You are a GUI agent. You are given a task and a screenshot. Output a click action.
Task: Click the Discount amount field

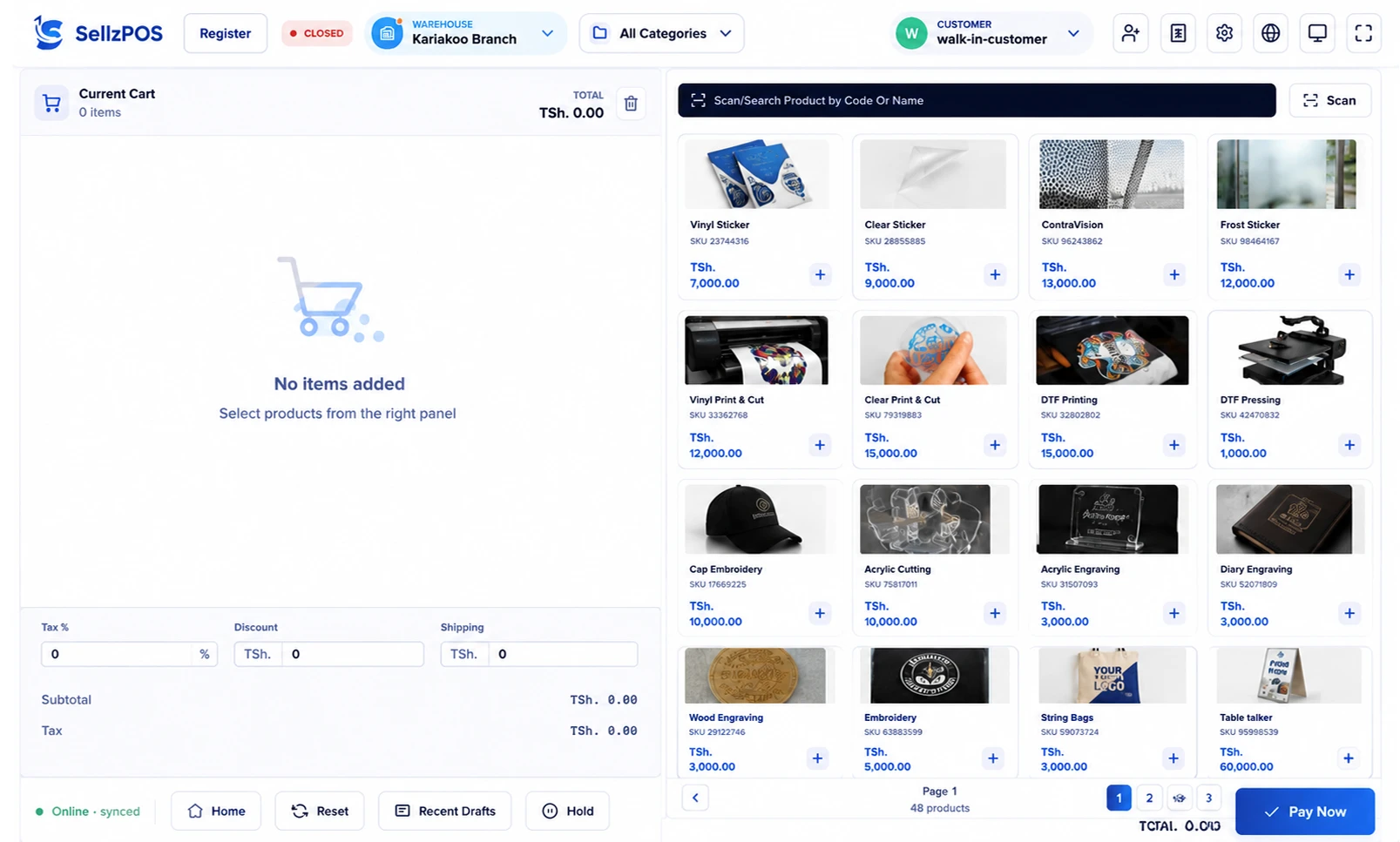point(329,654)
